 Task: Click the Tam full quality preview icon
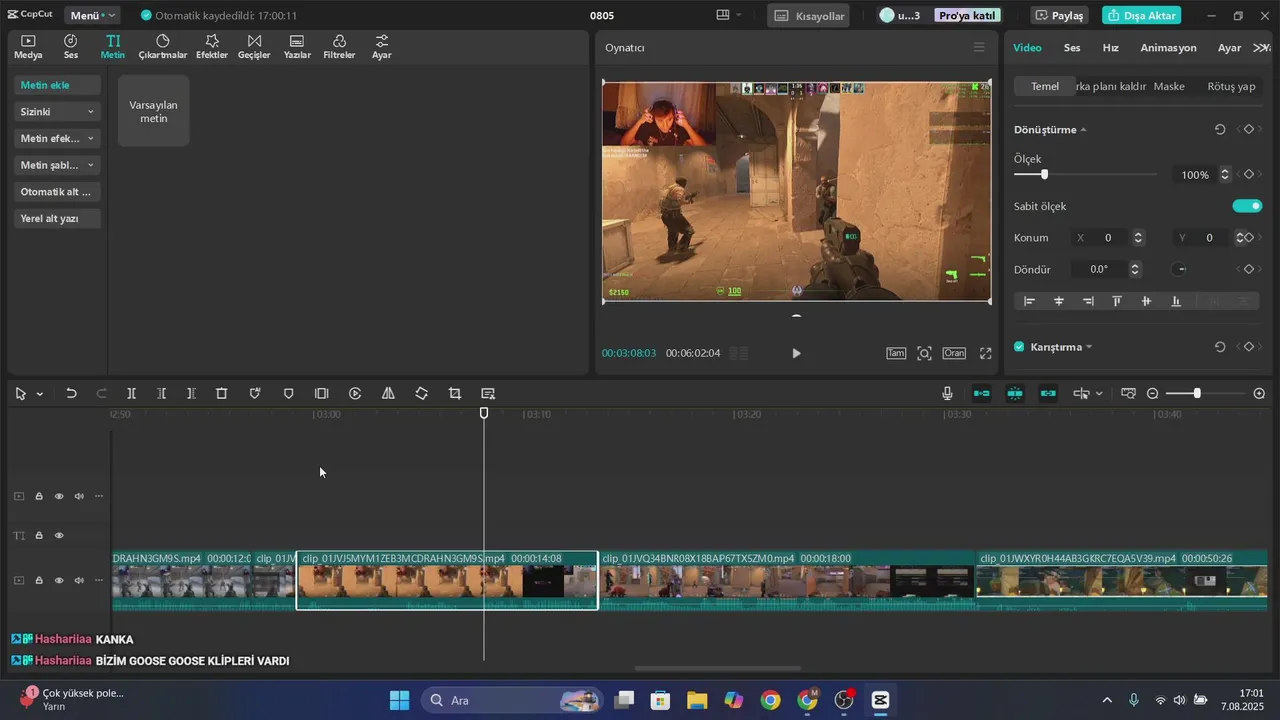tap(896, 353)
